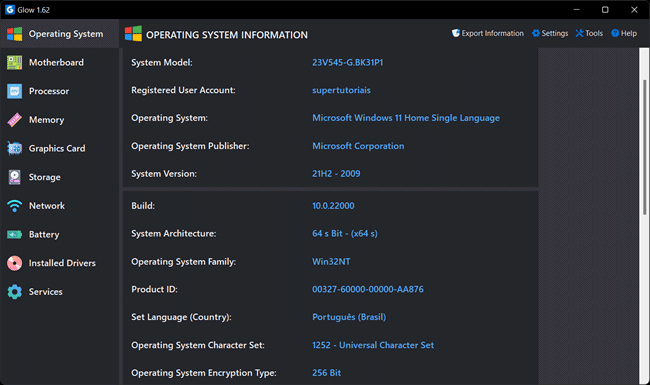Image resolution: width=650 pixels, height=385 pixels.
Task: Click the Product ID value text
Action: [x=368, y=289]
